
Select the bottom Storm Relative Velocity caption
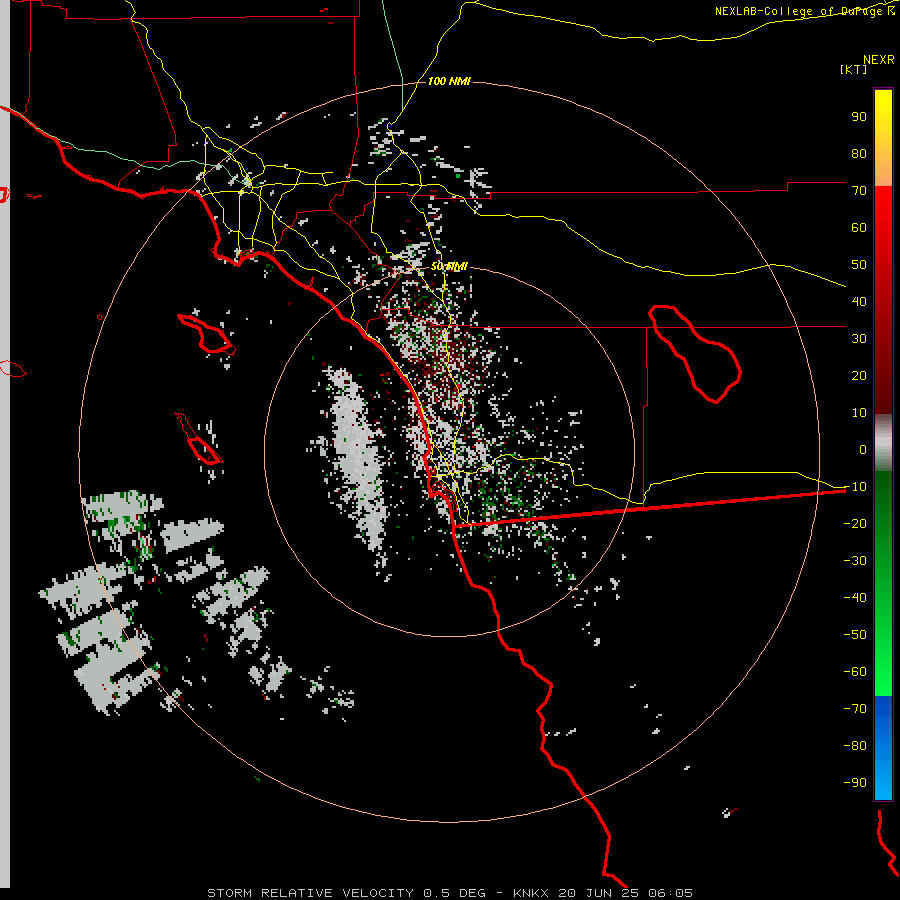[x=450, y=893]
